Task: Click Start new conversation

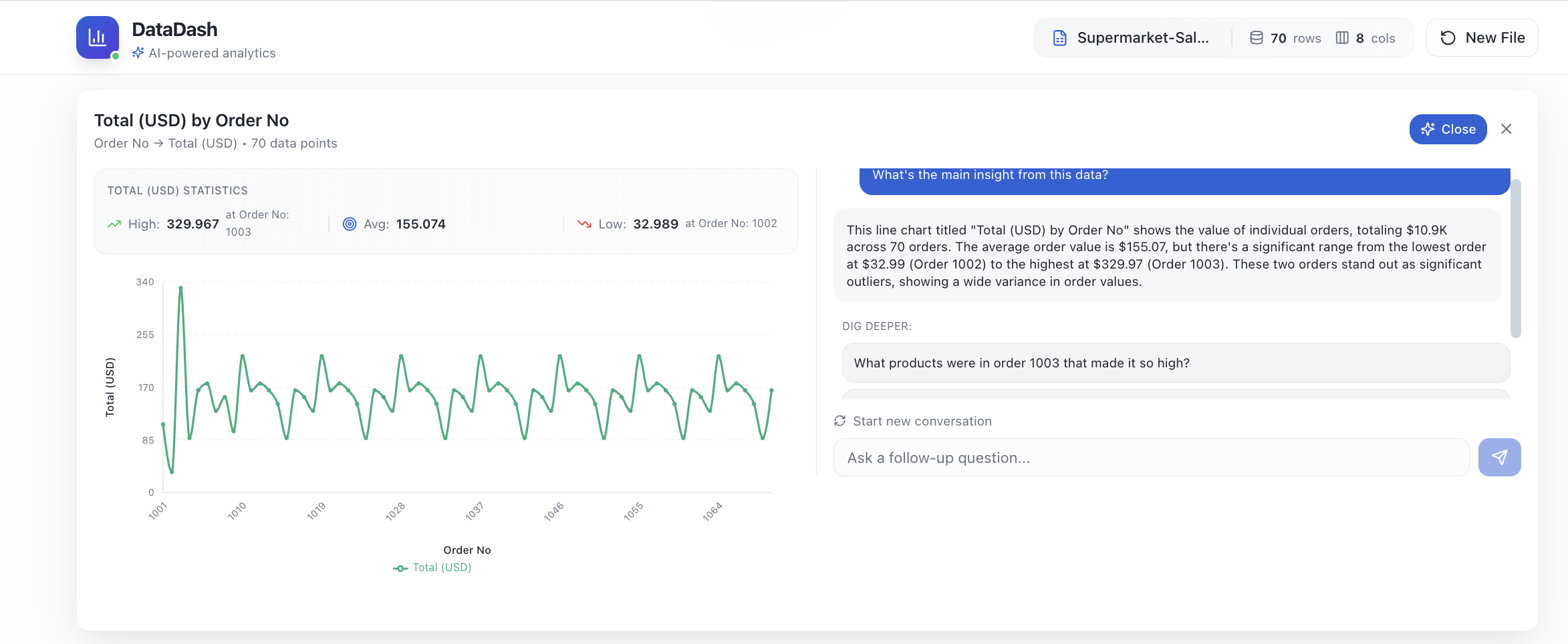Action: [x=922, y=421]
